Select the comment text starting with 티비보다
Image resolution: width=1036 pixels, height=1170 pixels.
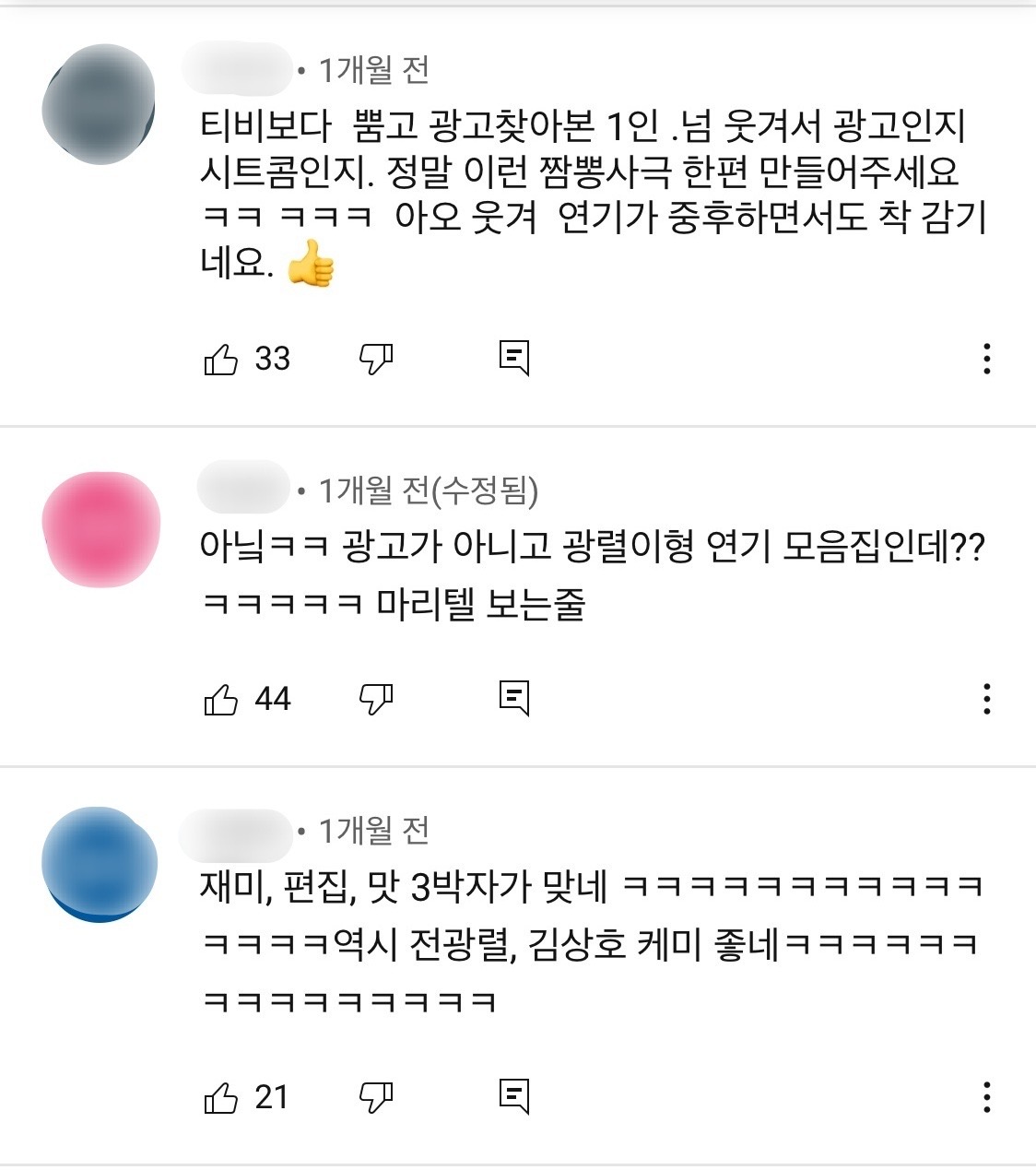click(594, 195)
